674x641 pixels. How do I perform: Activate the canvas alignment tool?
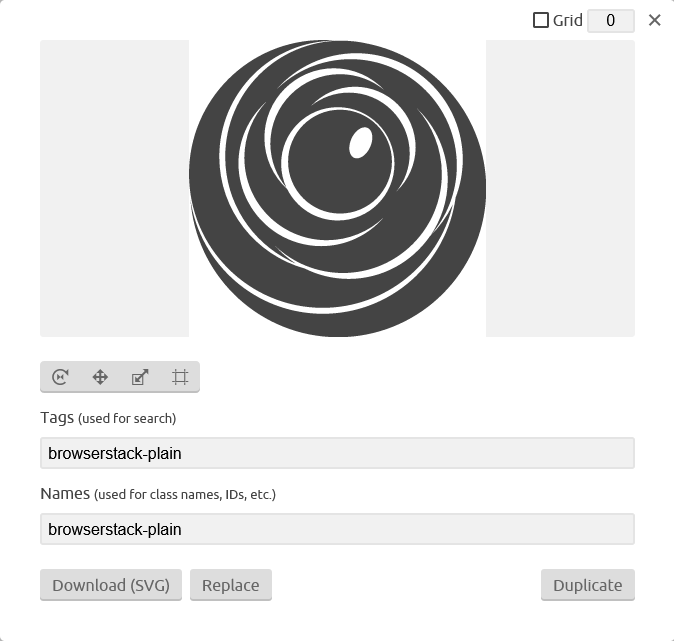(x=180, y=377)
